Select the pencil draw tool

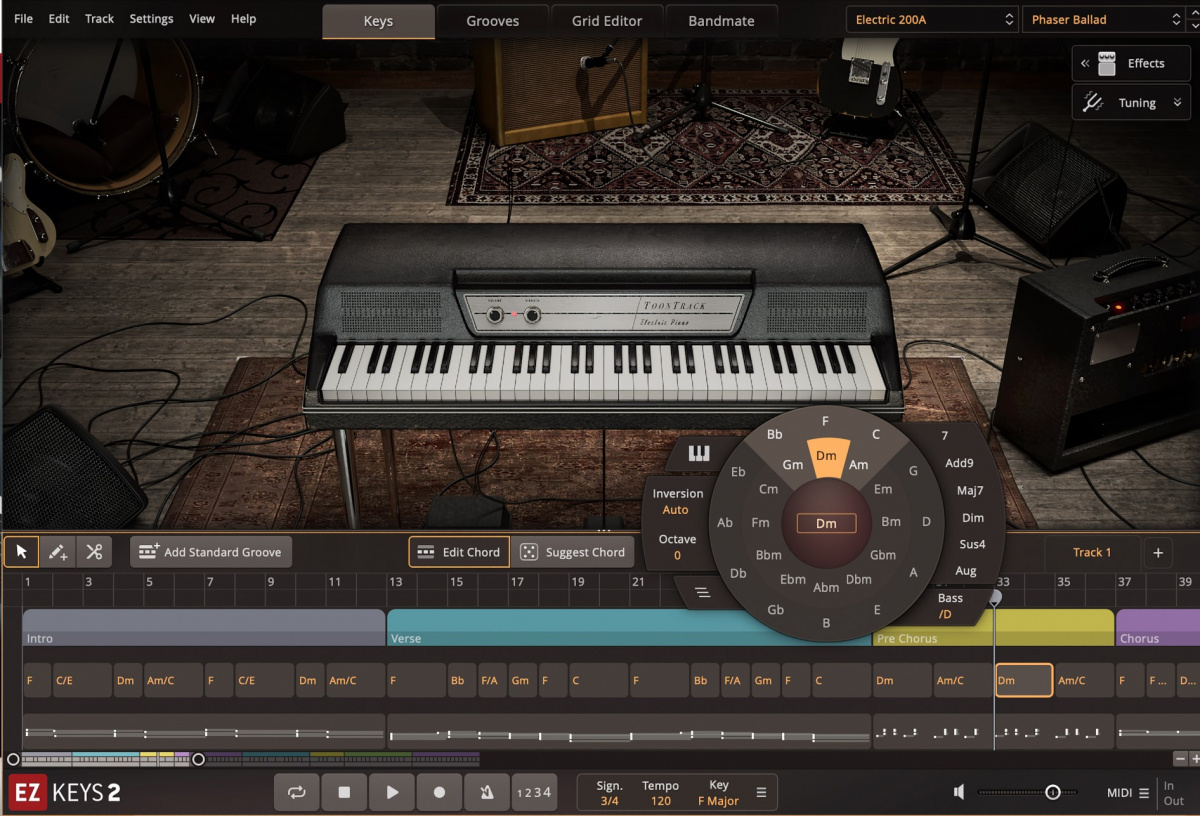[x=58, y=552]
